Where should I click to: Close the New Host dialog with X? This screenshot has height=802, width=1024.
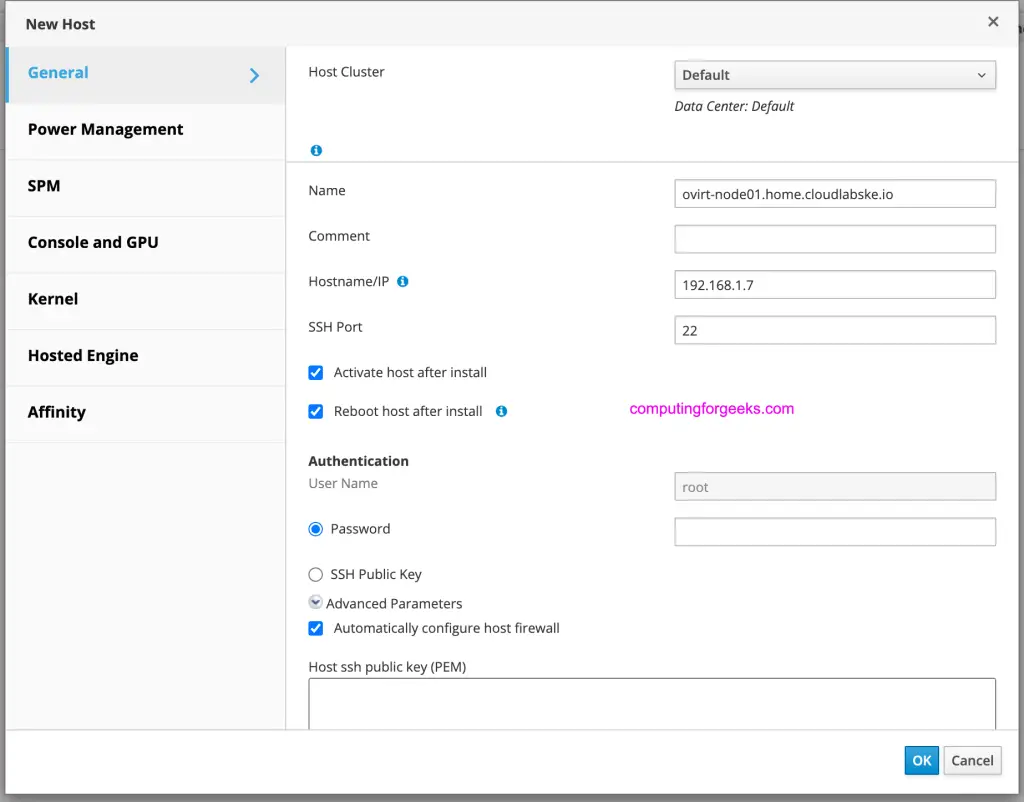pos(993,22)
